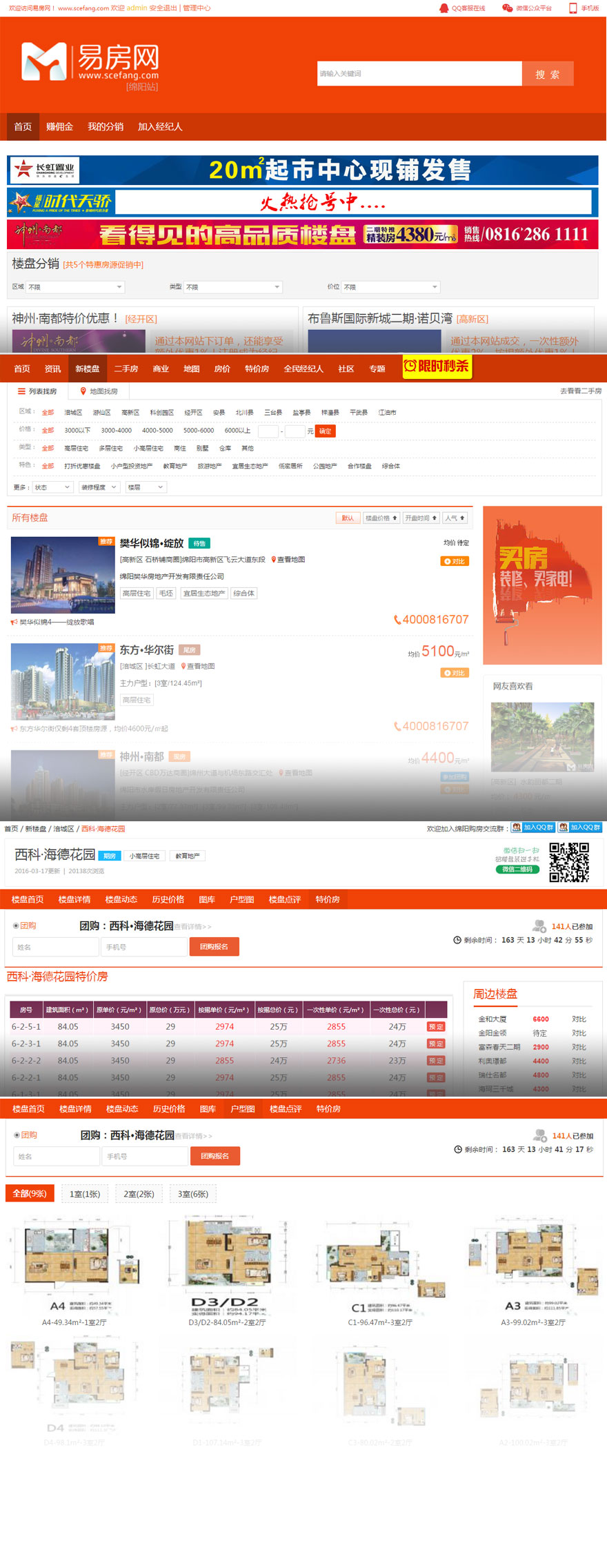Image resolution: width=607 pixels, height=1568 pixels.
Task: Click the map pin for 东方·华尔街 查看地图
Action: (183, 666)
